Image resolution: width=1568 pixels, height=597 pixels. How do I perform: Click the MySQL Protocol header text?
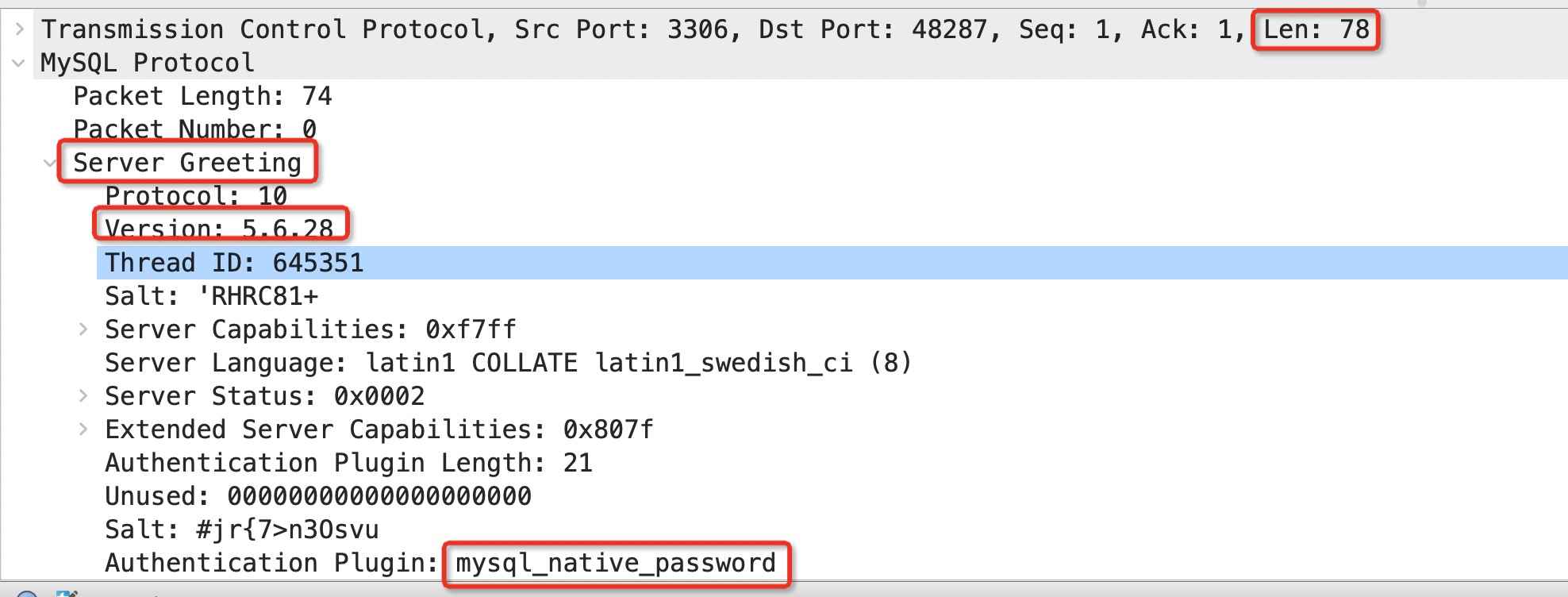coord(148,63)
